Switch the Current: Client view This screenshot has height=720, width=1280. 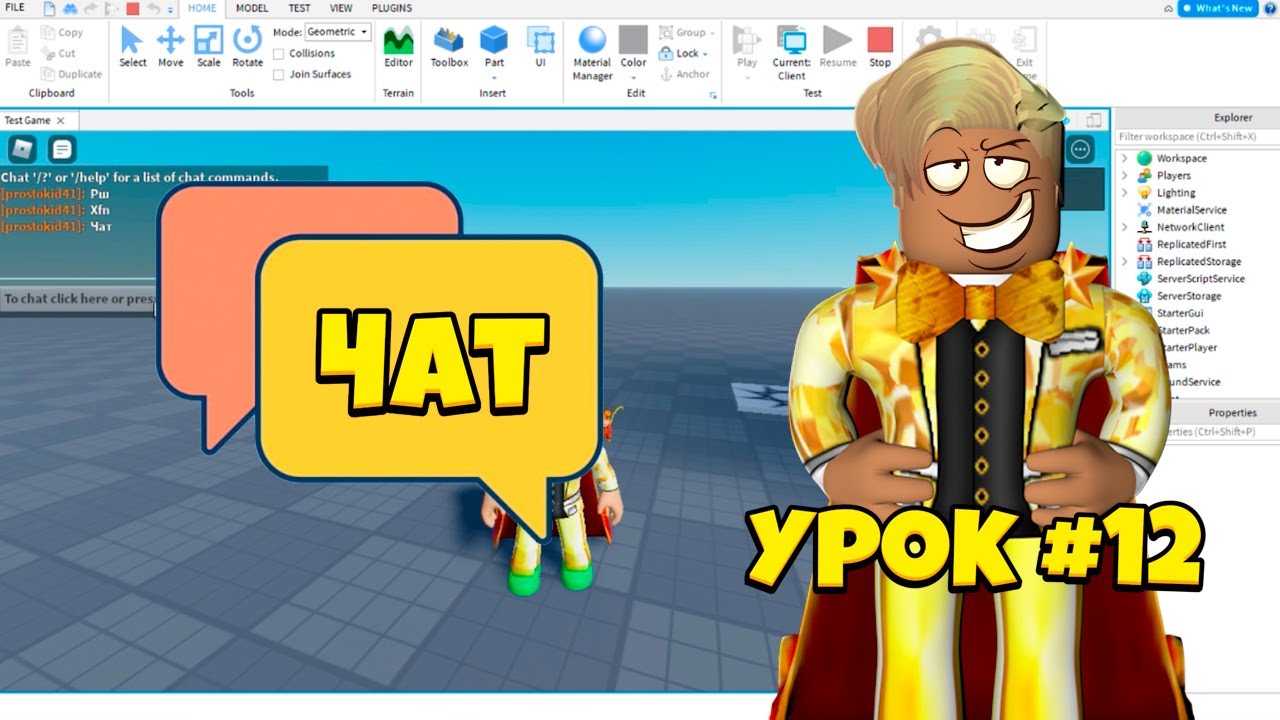pyautogui.click(x=792, y=53)
